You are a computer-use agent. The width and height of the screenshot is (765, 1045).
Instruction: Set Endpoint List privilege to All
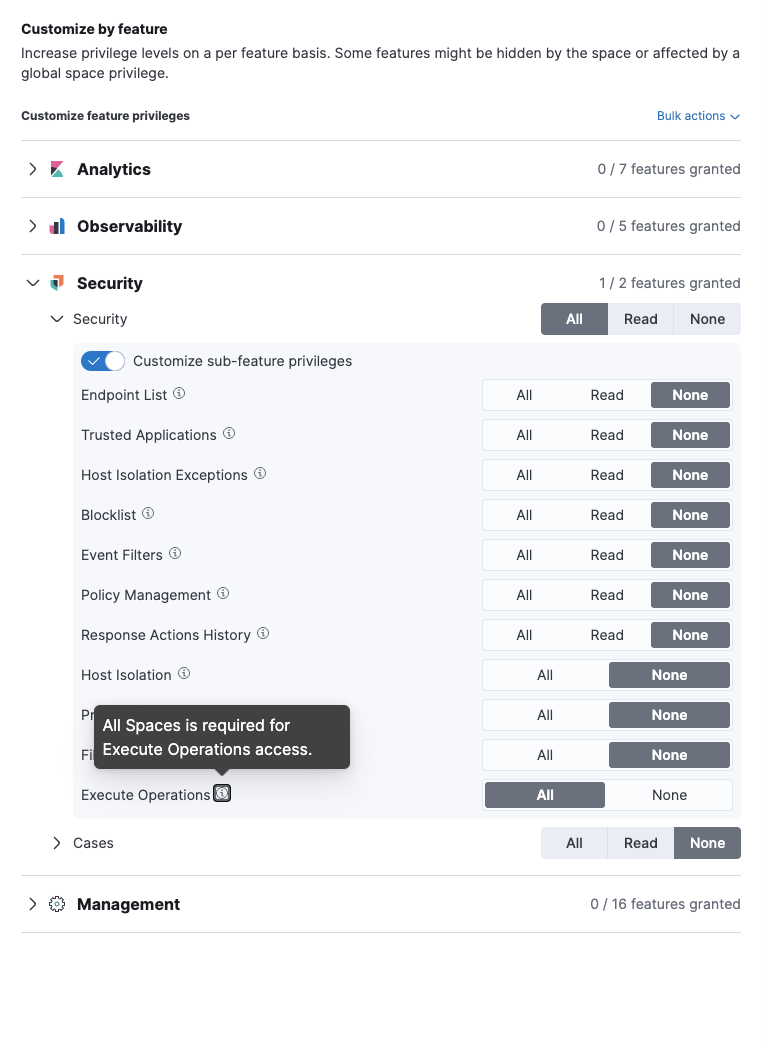(x=524, y=395)
